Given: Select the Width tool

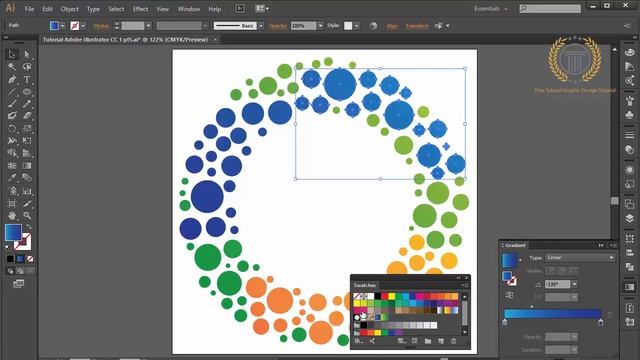Looking at the screenshot, I should coord(11,141).
